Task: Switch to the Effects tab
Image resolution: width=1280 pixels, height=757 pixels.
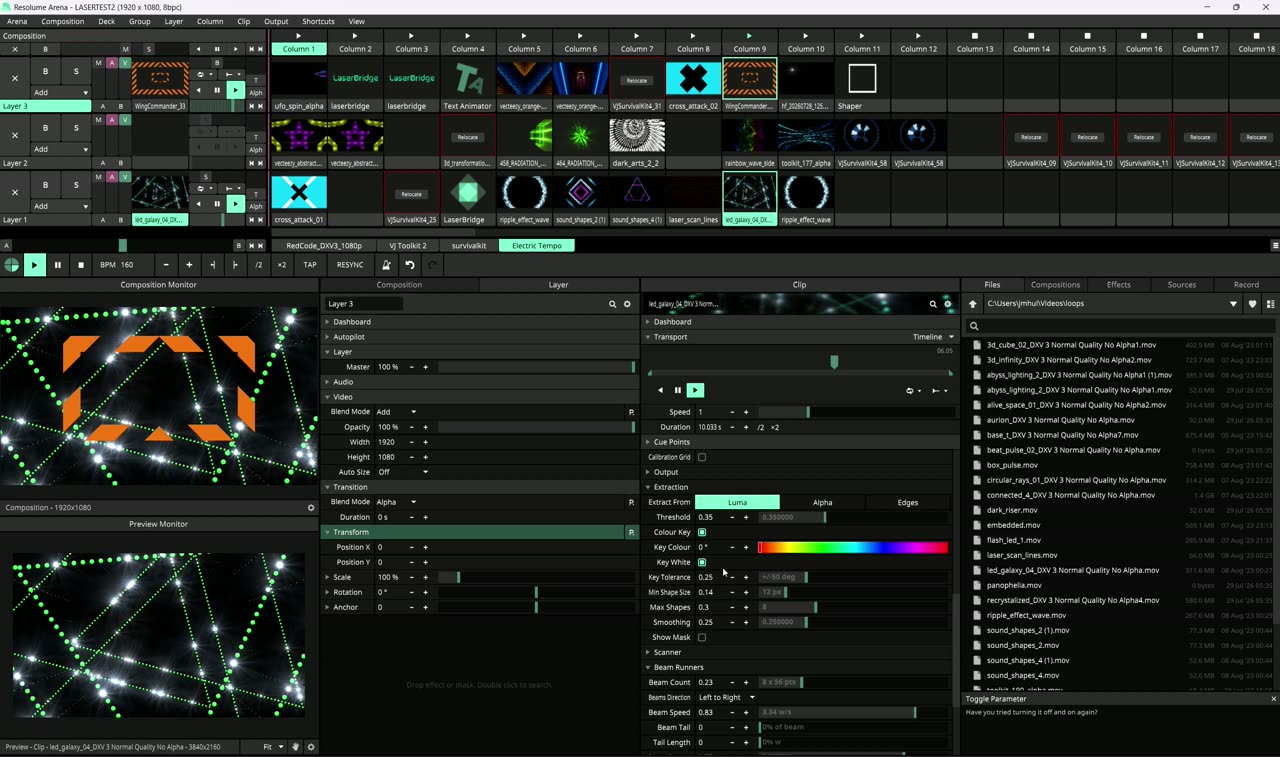Action: point(1118,285)
